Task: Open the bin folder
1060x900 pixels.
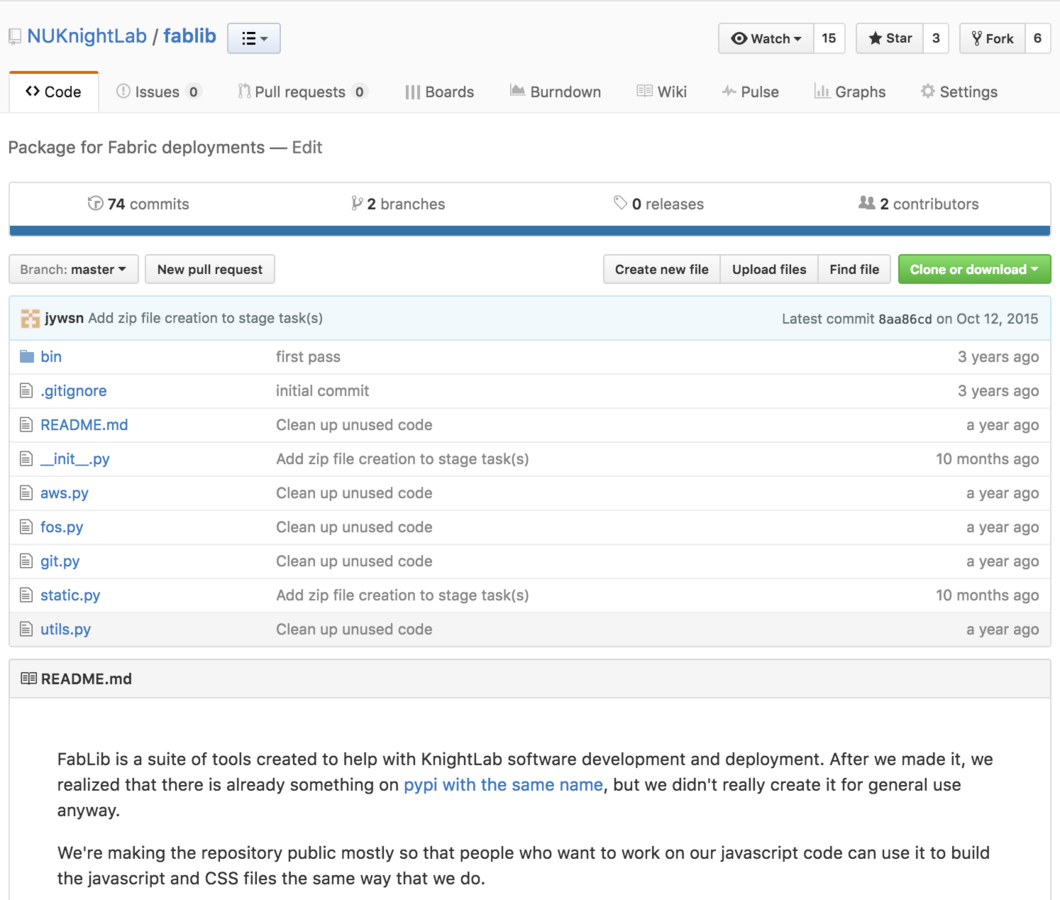Action: [x=51, y=356]
